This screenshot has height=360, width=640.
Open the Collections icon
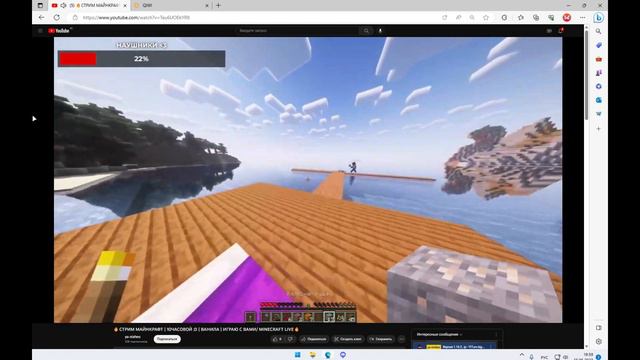tap(536, 18)
